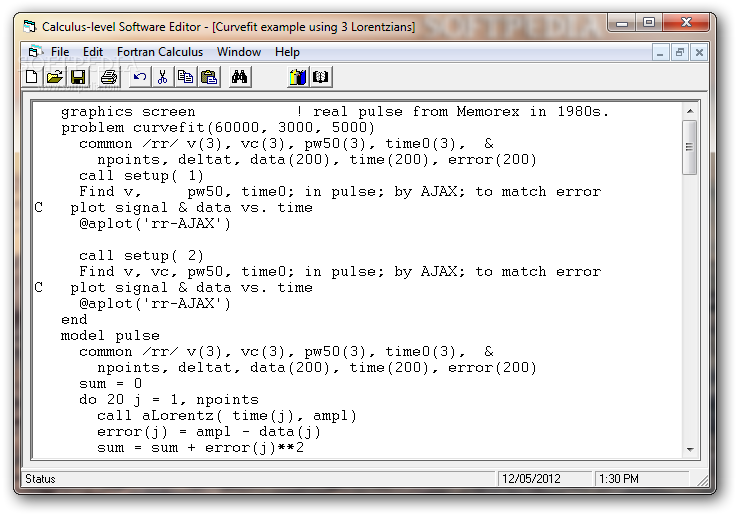Click the scrollbar down arrow

(x=690, y=450)
